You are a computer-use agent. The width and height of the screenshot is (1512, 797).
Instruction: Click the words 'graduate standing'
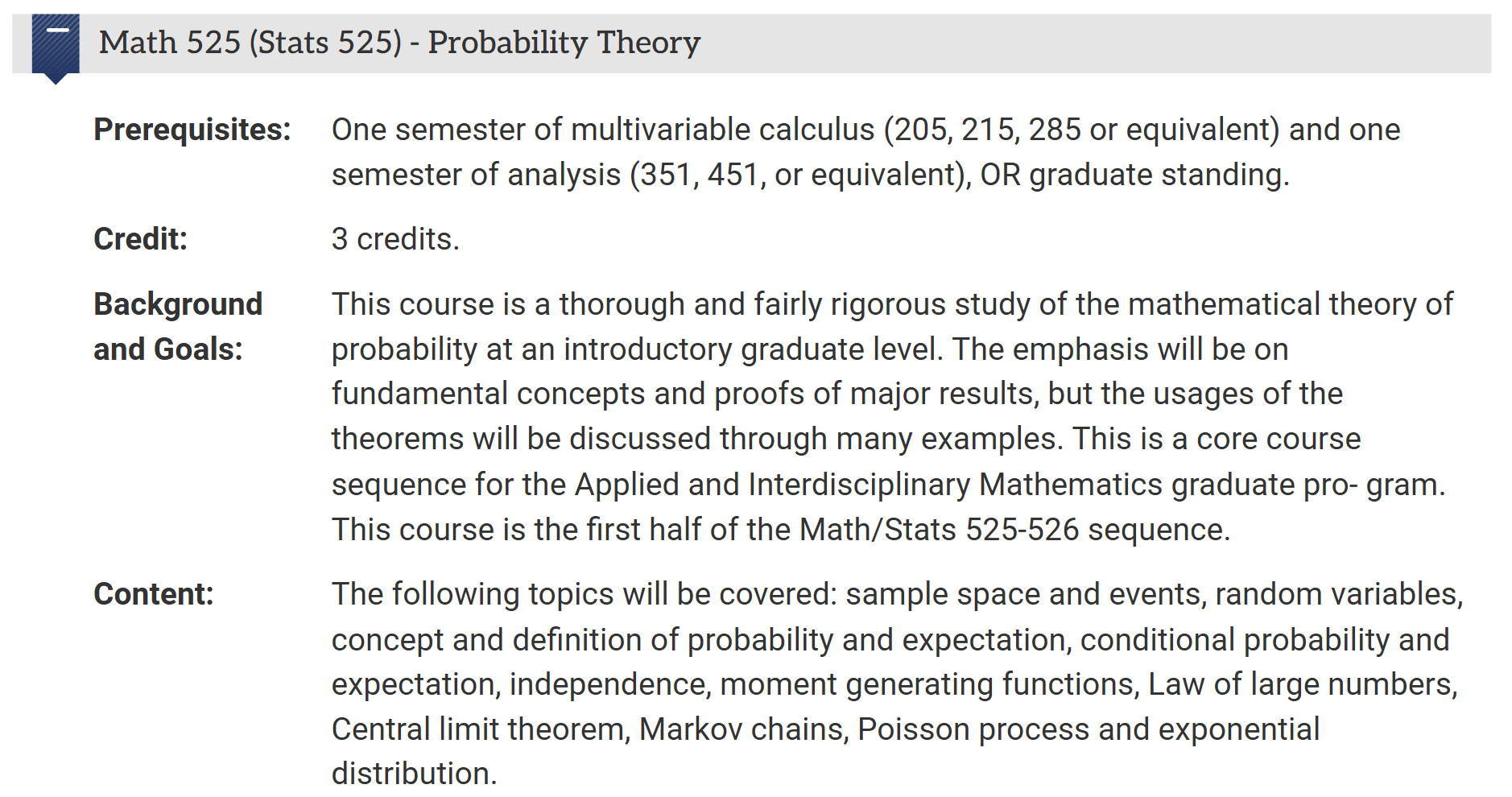(1155, 175)
